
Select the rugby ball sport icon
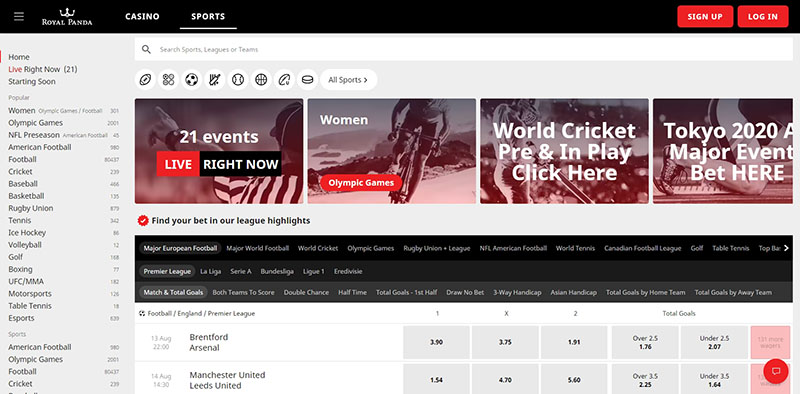tap(284, 80)
